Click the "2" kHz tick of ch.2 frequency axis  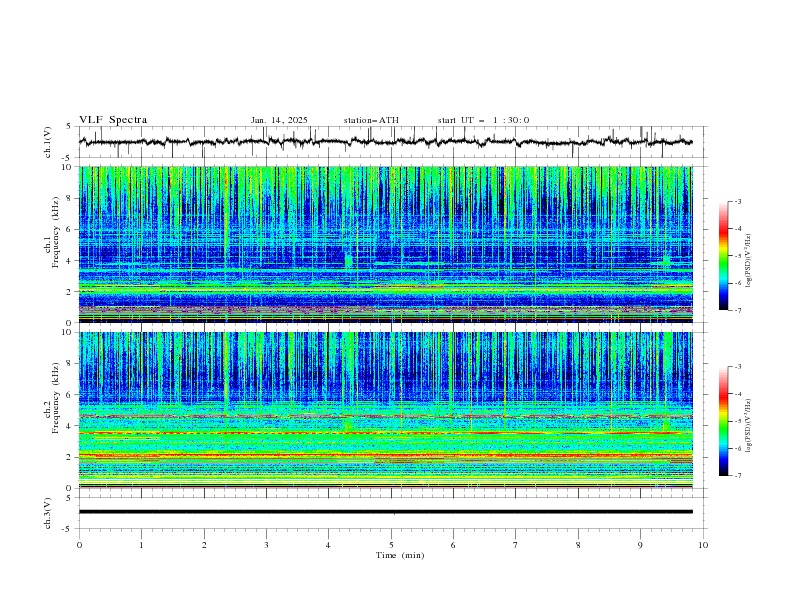pyautogui.click(x=70, y=457)
